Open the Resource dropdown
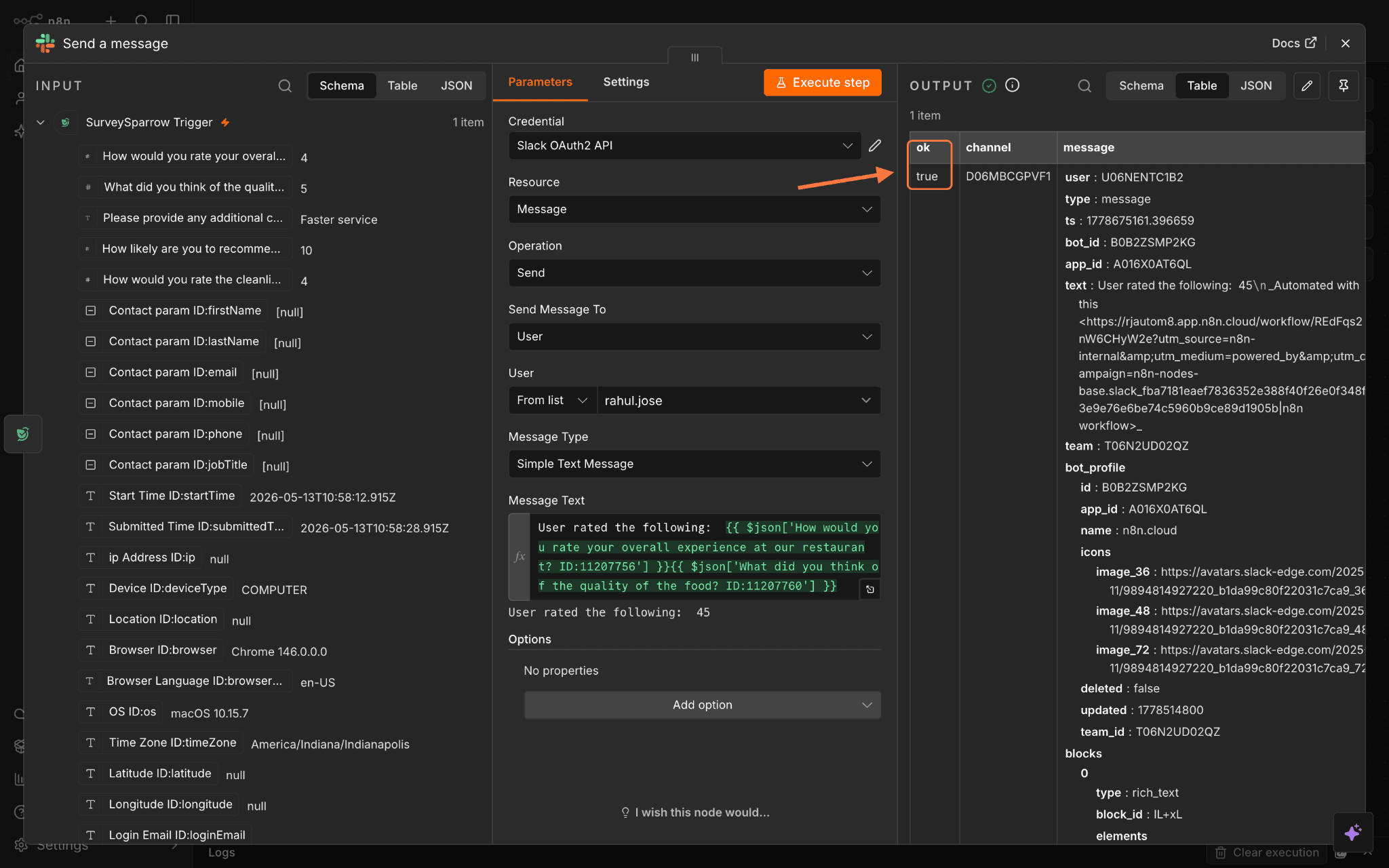Image resolution: width=1389 pixels, height=868 pixels. click(694, 209)
